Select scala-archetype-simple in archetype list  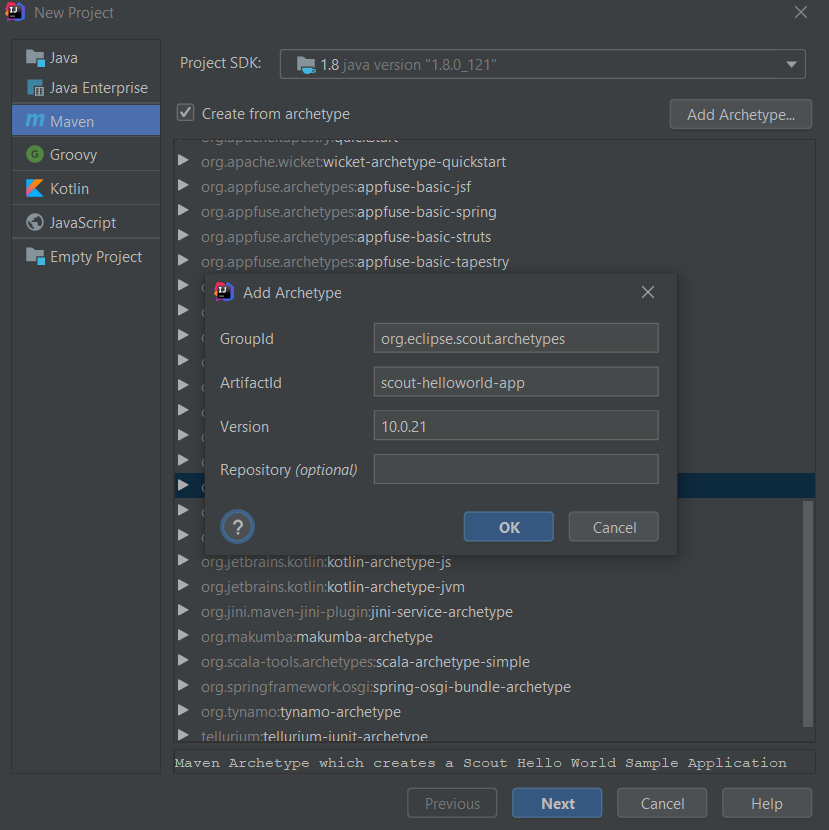[365, 662]
